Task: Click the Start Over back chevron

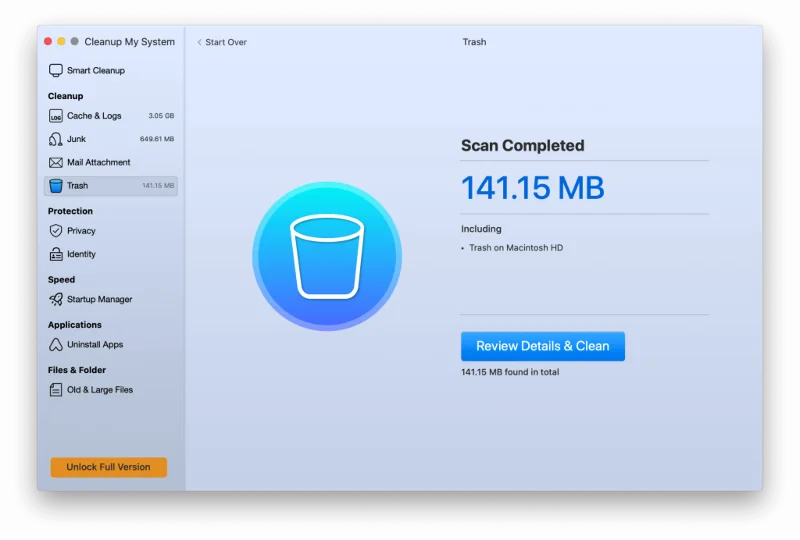Action: [x=199, y=42]
